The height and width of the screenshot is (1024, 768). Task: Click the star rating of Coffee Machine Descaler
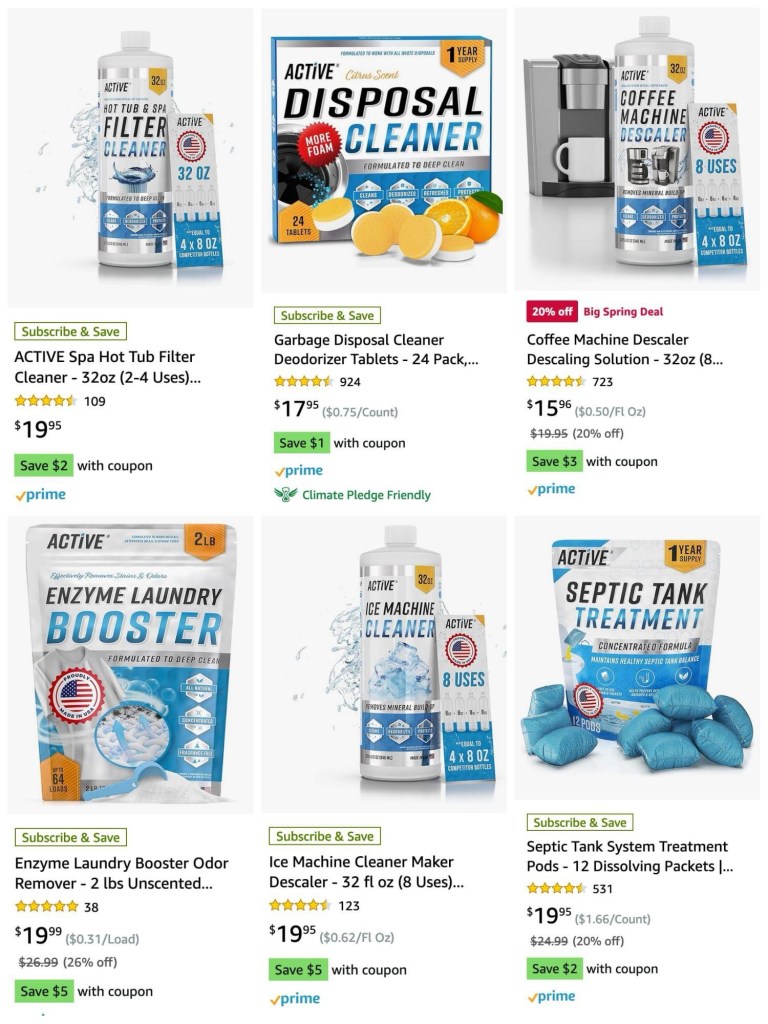click(556, 381)
